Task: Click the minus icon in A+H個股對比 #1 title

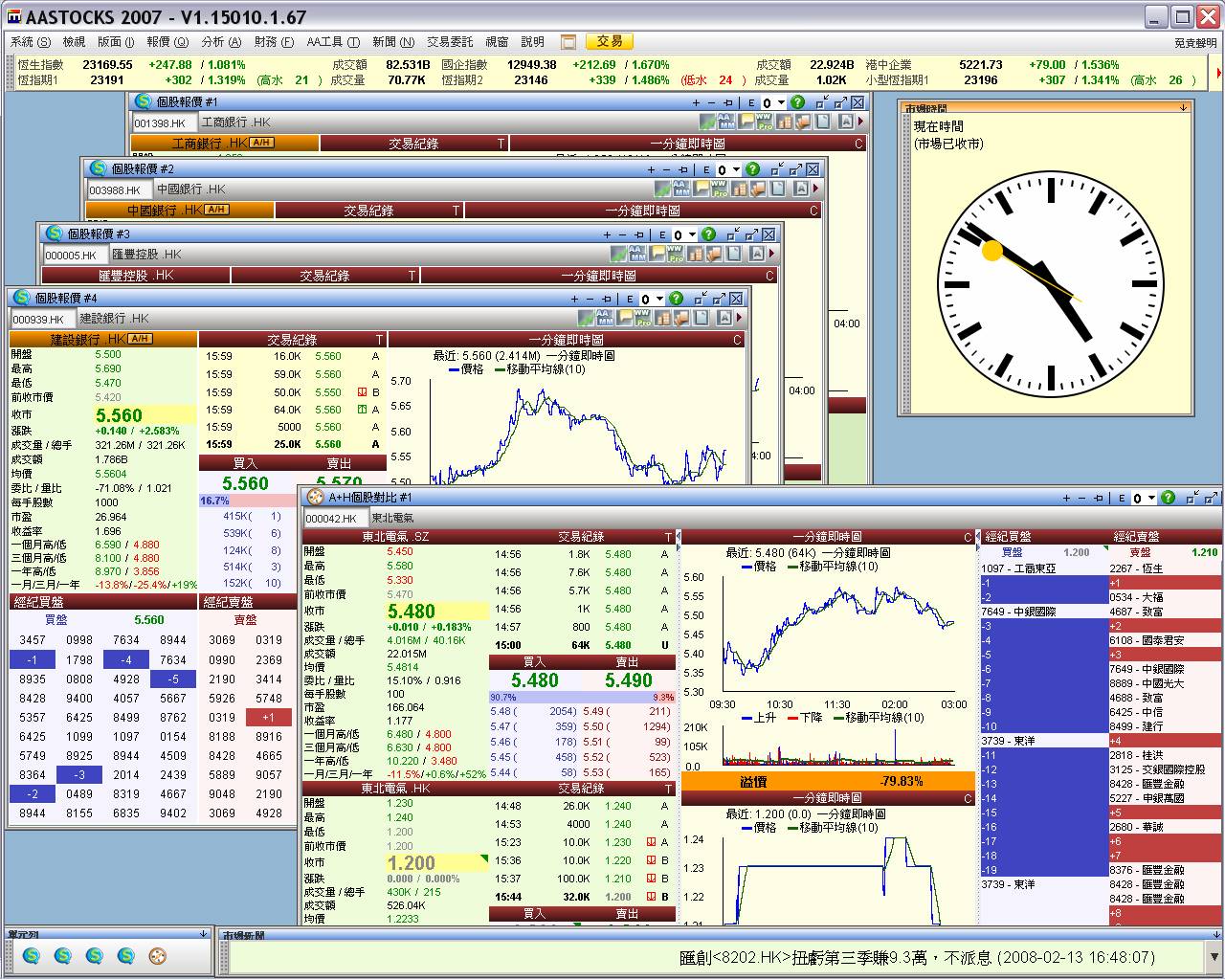Action: click(x=1082, y=498)
